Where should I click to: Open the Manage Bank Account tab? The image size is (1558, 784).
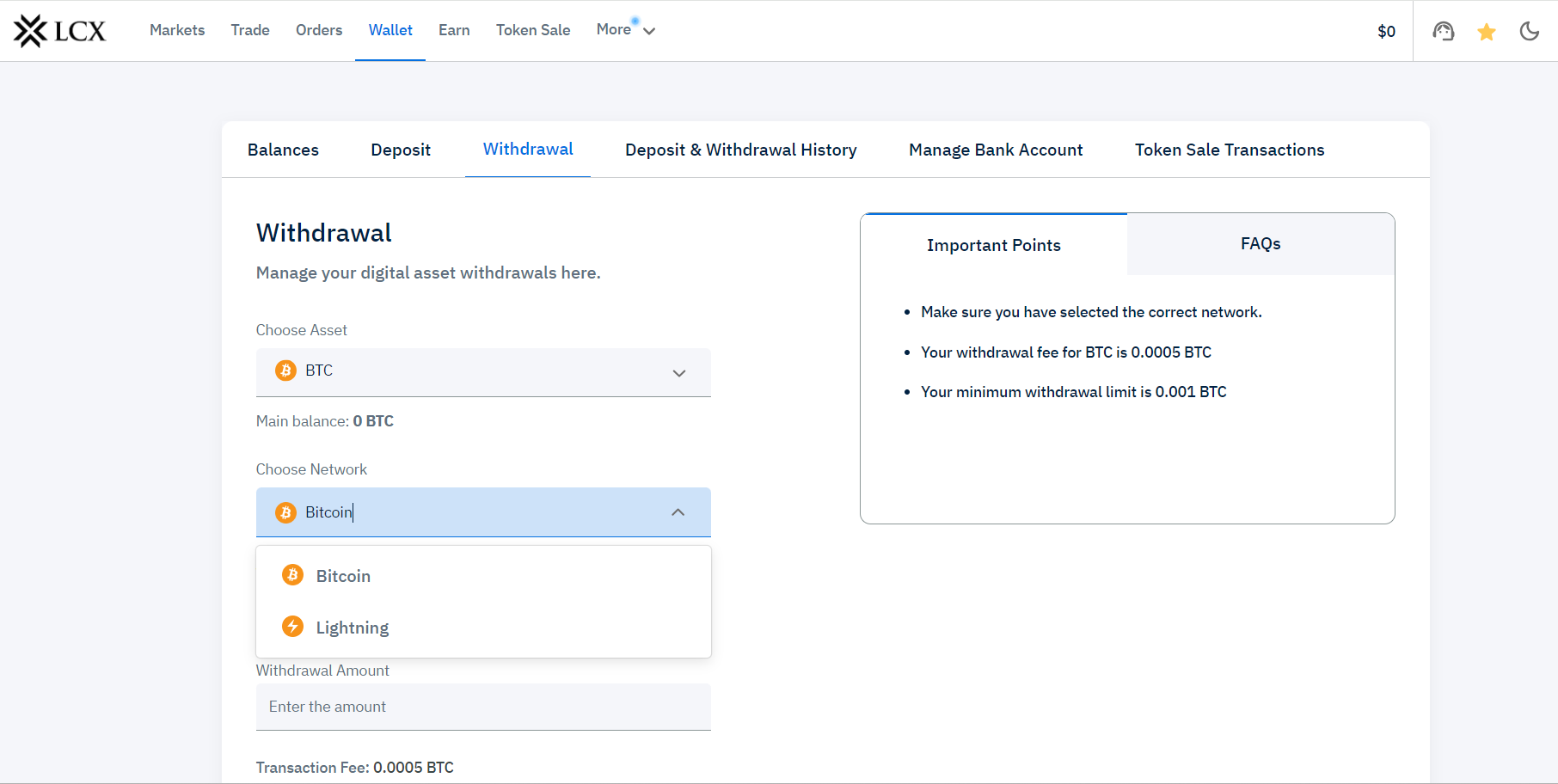(x=995, y=150)
